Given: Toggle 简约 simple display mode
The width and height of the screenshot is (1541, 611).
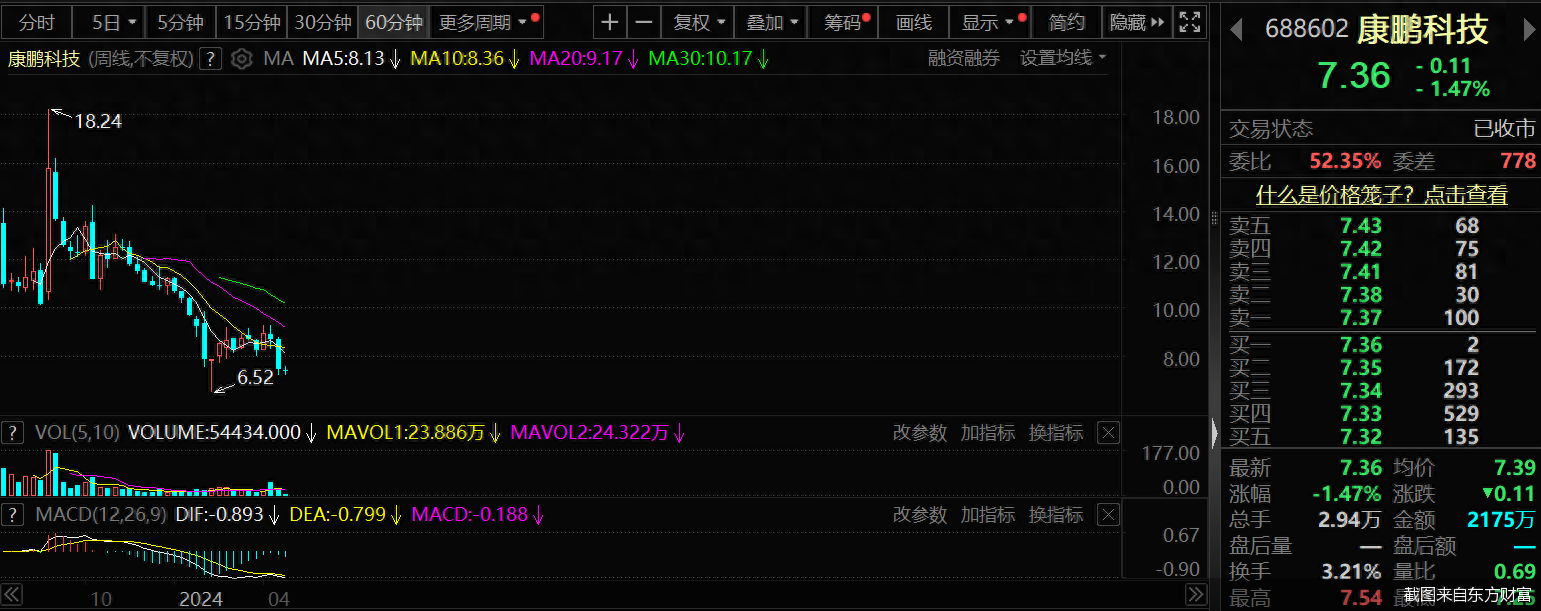Looking at the screenshot, I should pyautogui.click(x=1066, y=21).
